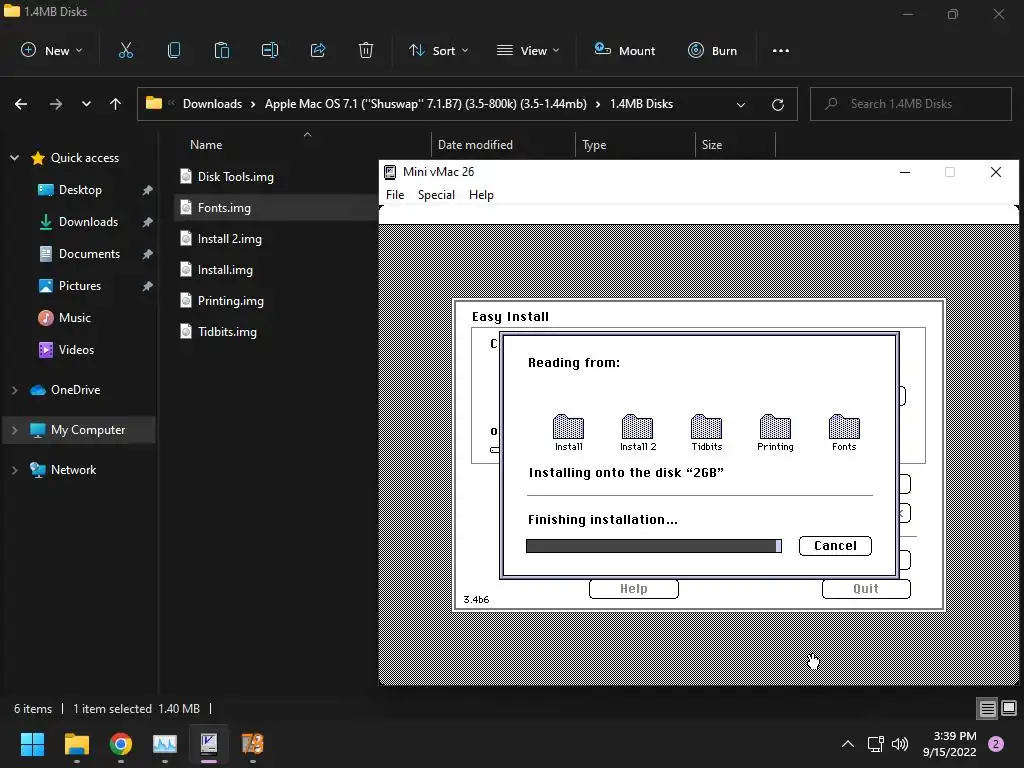Expand the Network tree node

pos(14,470)
